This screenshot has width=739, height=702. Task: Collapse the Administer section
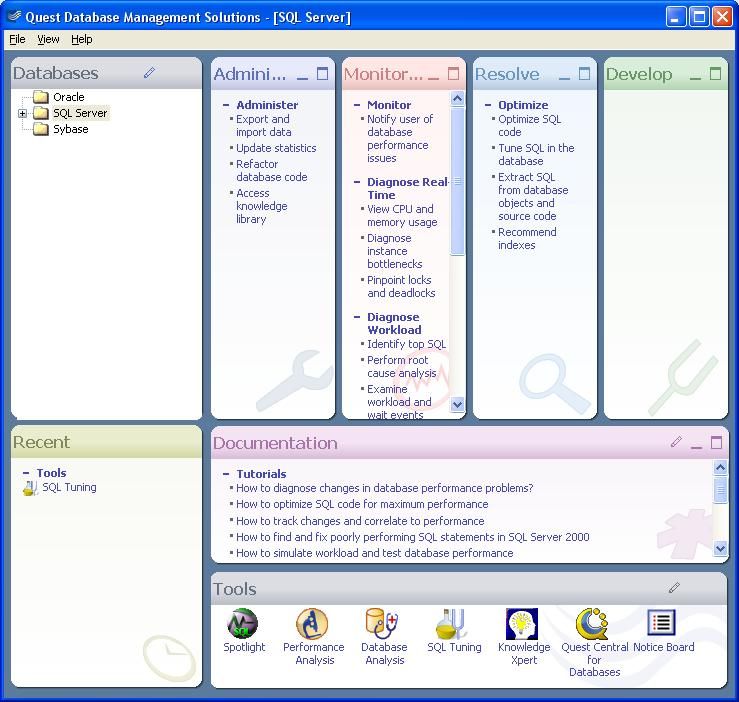click(226, 105)
